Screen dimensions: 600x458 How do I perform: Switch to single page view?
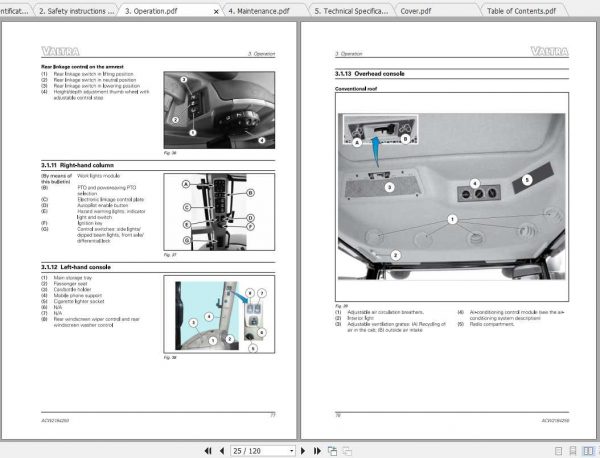pyautogui.click(x=558, y=451)
